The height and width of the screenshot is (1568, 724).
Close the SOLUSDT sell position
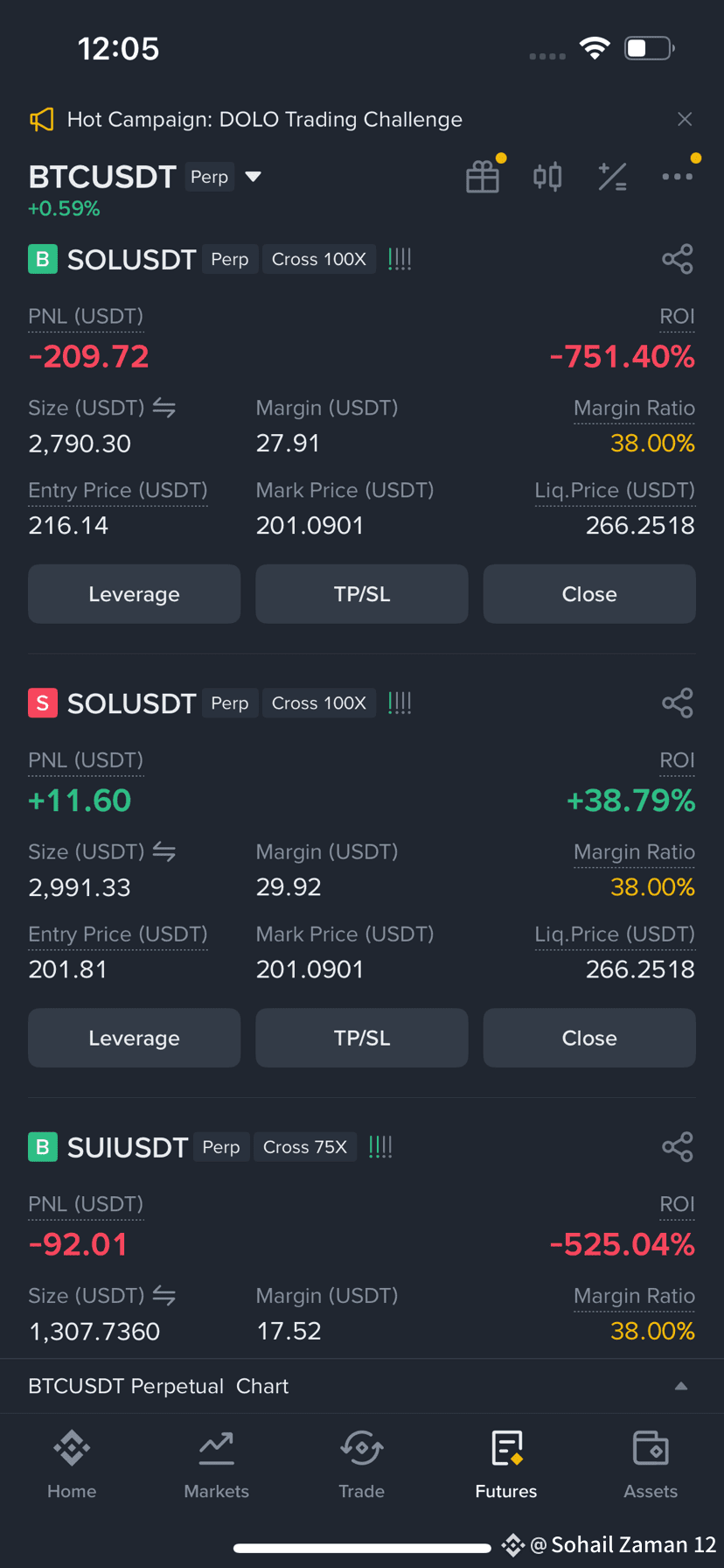click(x=589, y=1038)
